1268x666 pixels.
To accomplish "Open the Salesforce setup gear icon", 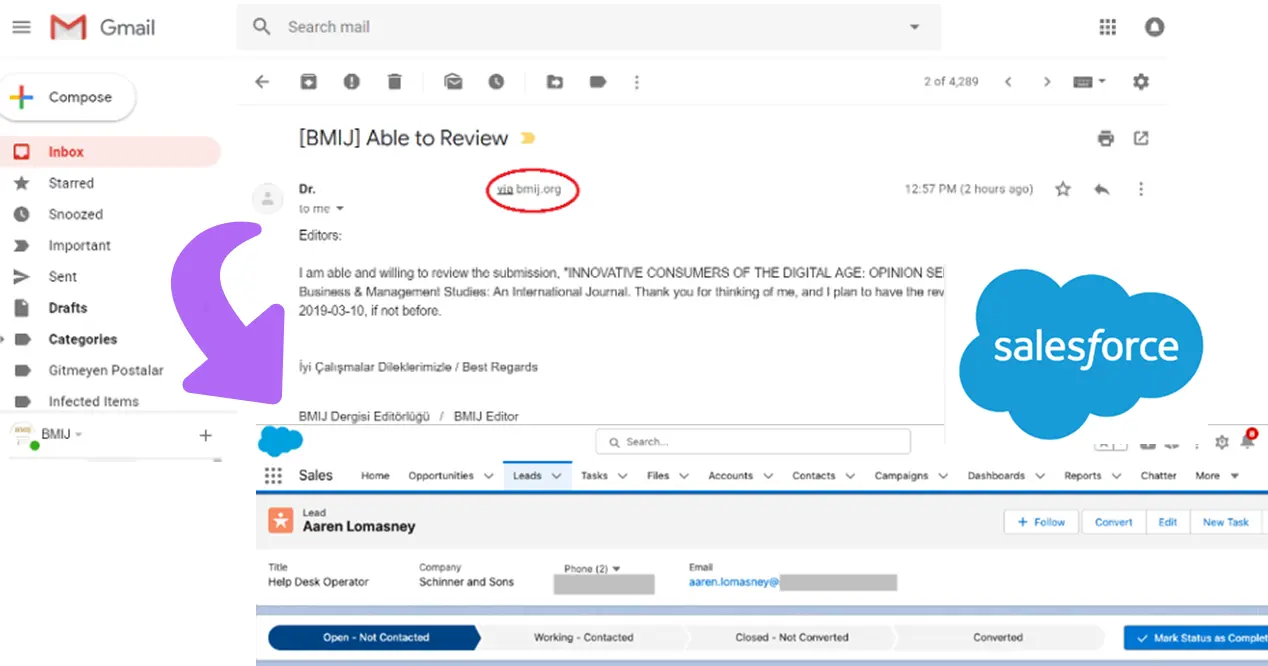I will pyautogui.click(x=1221, y=442).
